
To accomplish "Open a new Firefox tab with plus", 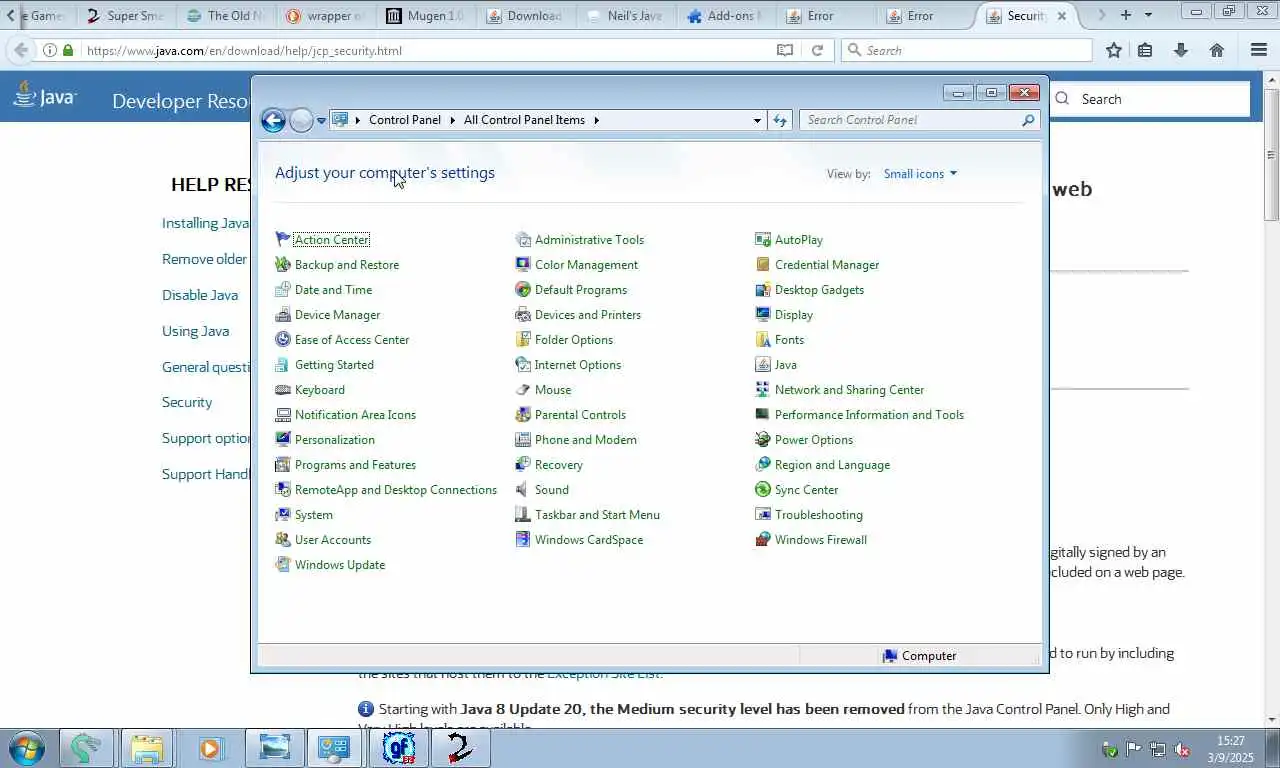I will [x=1126, y=15].
